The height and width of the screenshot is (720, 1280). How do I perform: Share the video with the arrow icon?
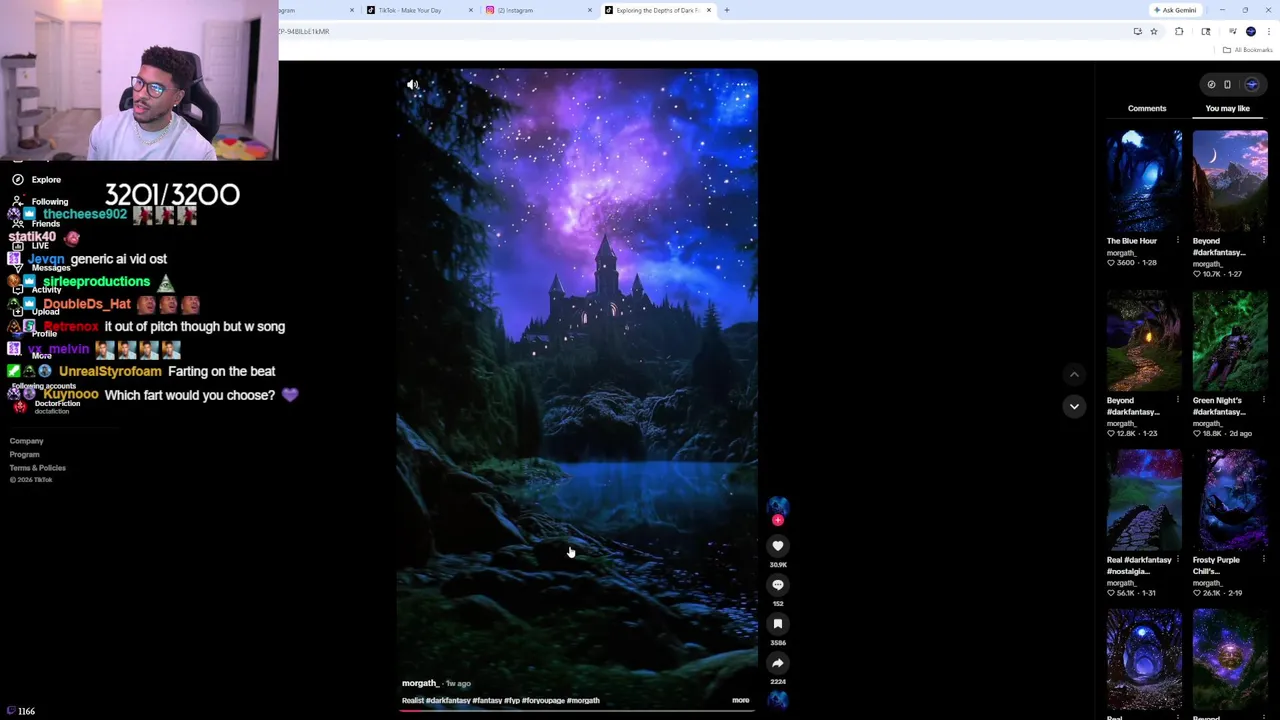coord(778,663)
